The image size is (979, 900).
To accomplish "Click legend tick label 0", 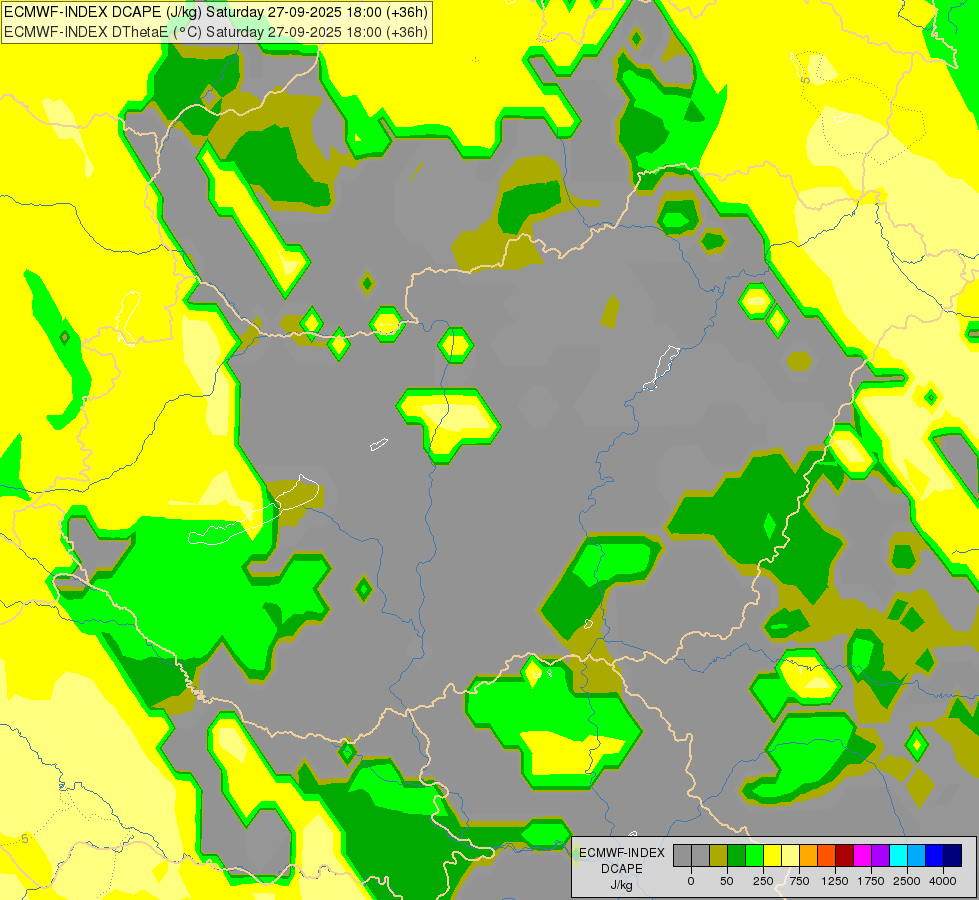I will [691, 881].
